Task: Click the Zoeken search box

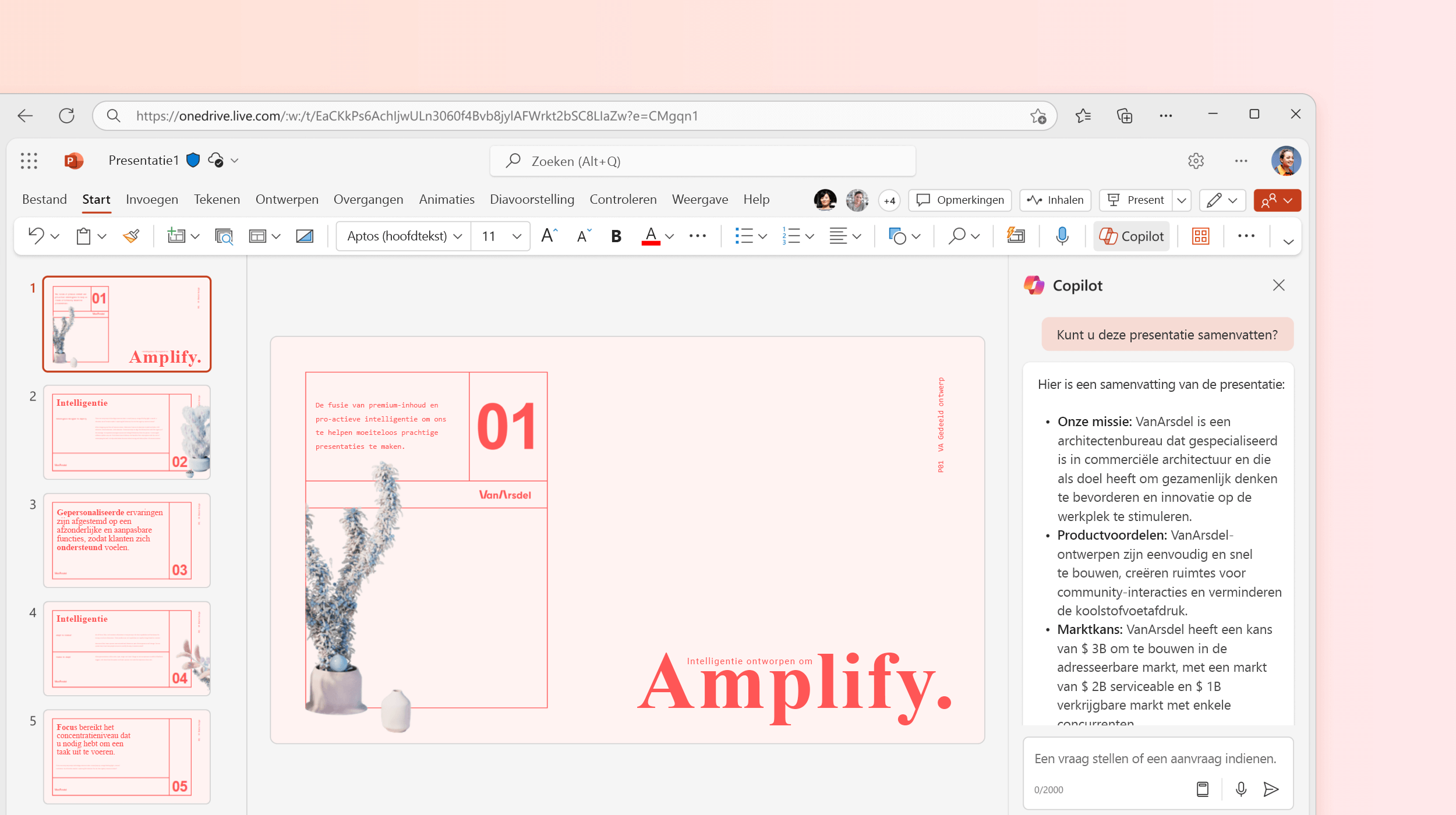Action: (x=702, y=161)
